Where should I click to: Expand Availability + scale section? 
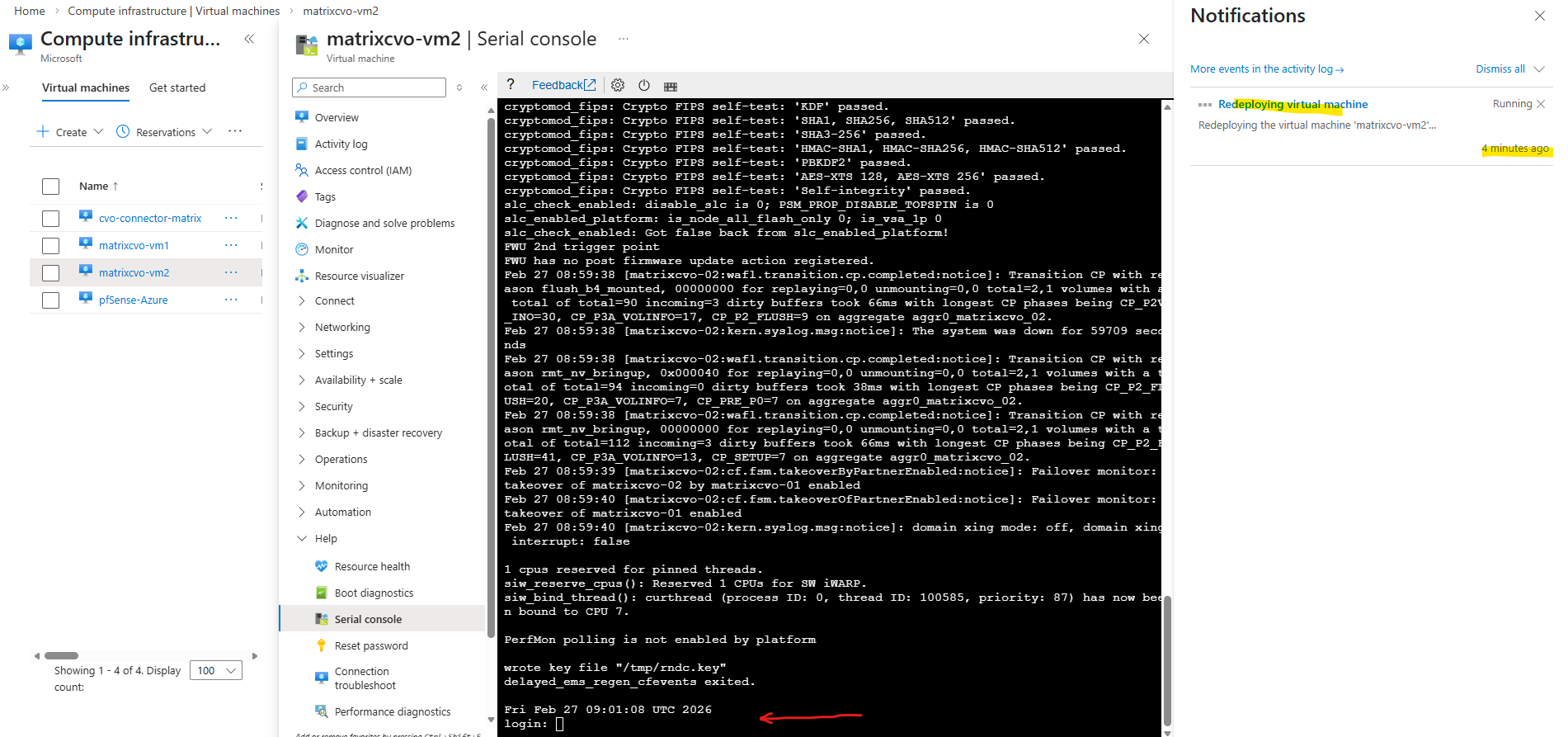pyautogui.click(x=302, y=380)
